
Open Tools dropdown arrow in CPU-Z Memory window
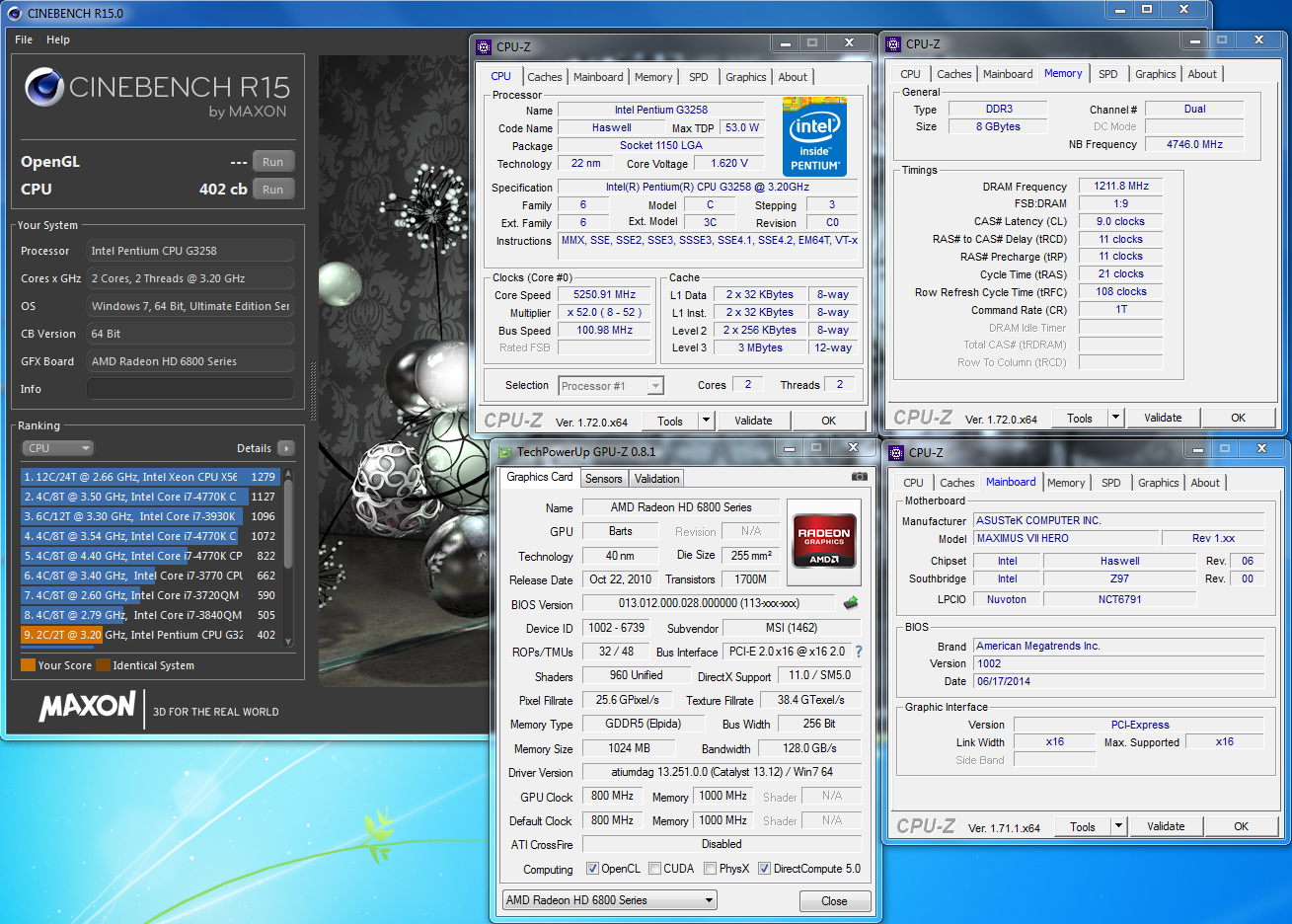pos(1116,418)
